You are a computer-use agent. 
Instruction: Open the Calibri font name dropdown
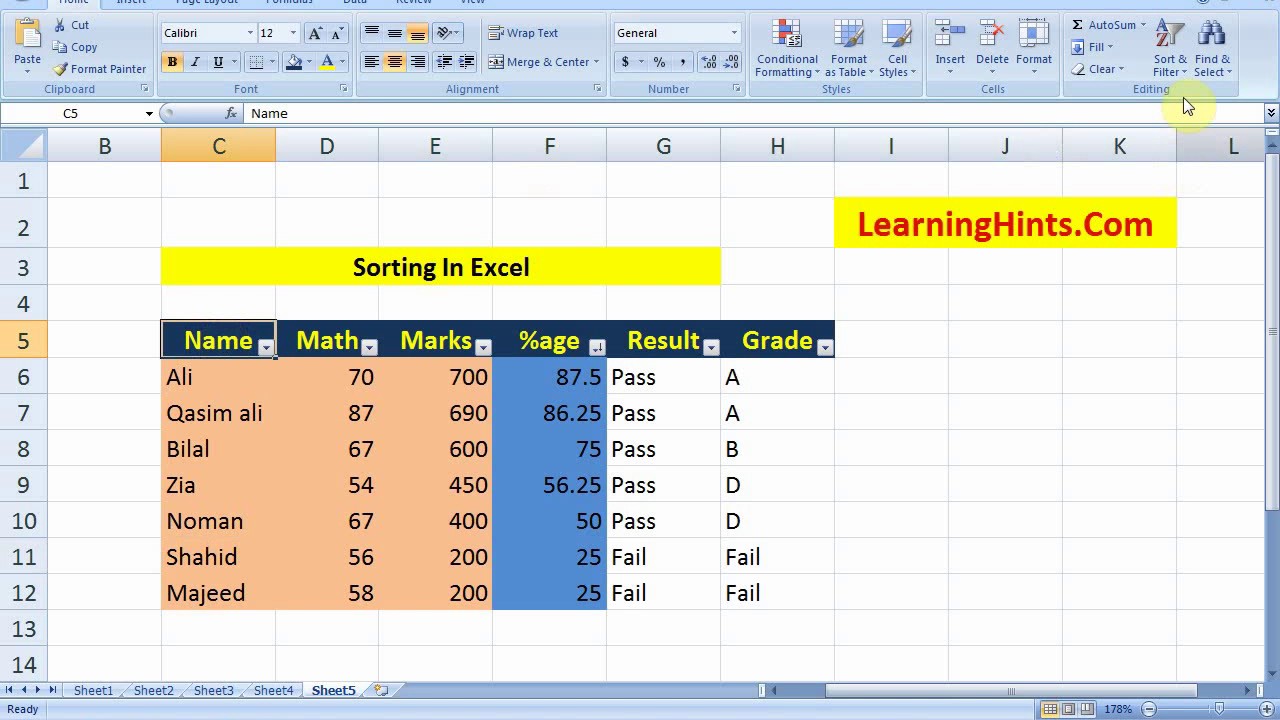[250, 33]
